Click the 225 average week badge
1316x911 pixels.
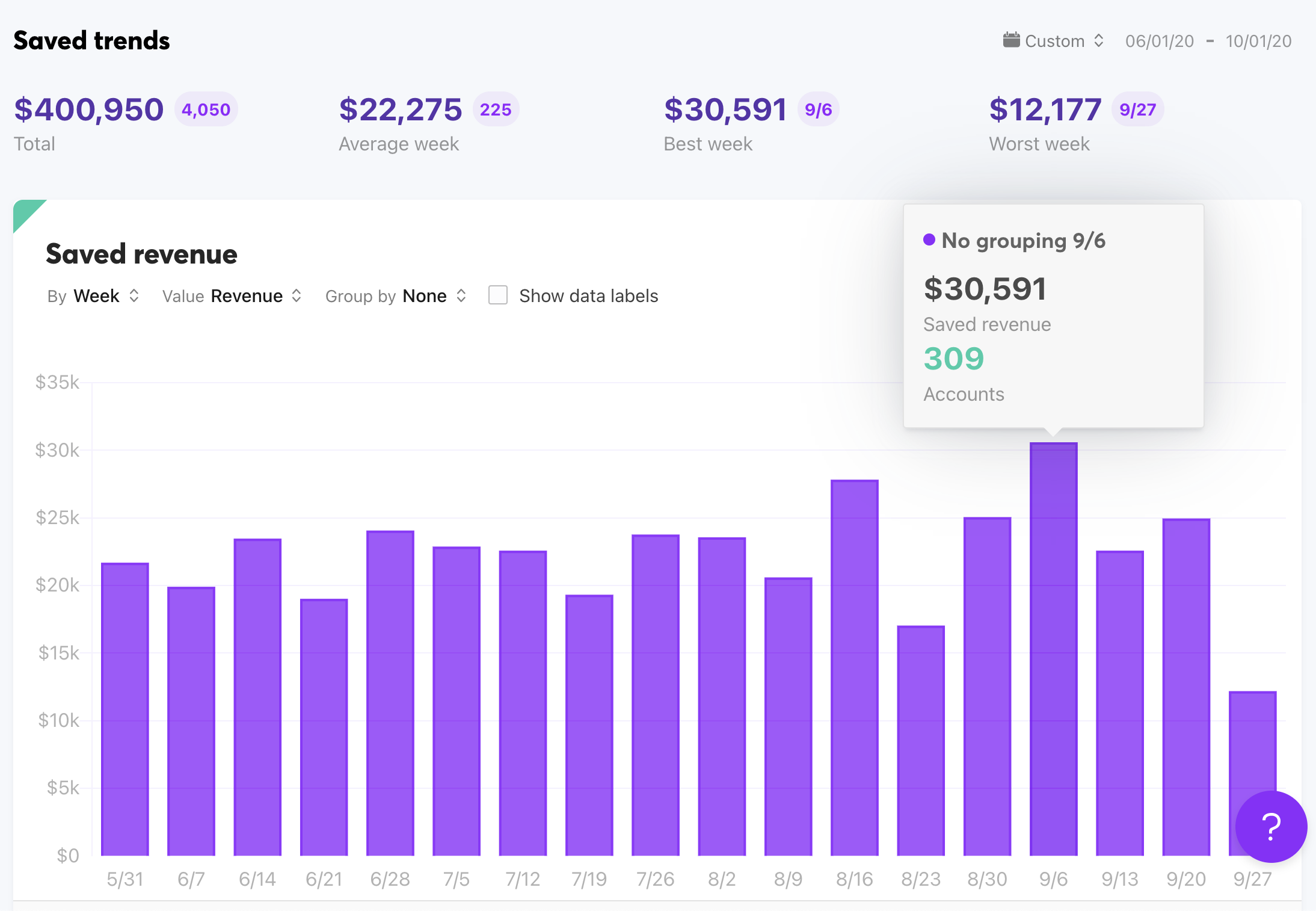(x=496, y=110)
